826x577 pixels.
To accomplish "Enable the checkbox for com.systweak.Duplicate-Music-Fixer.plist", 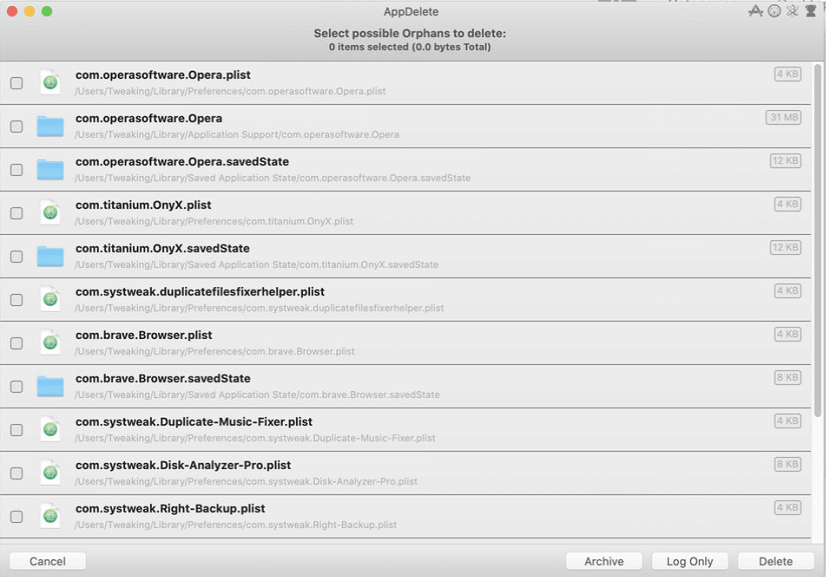I will point(16,430).
